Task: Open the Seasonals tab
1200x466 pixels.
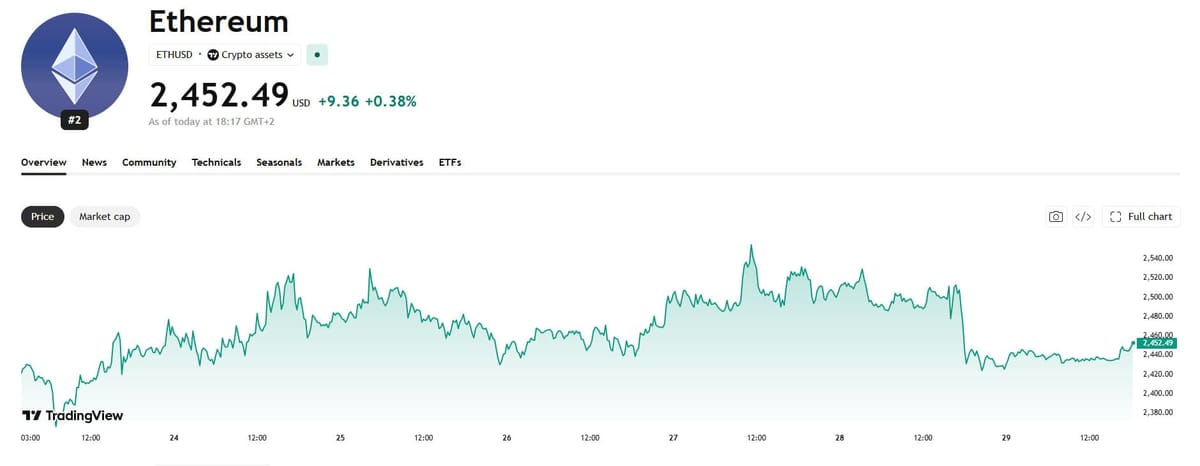Action: (279, 162)
